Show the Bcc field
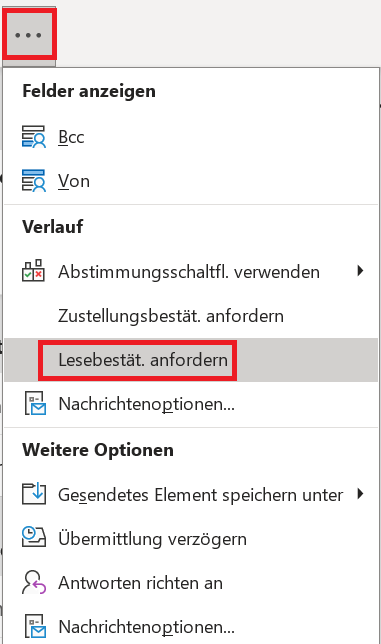Viewport: 381px width, 644px height. (x=191, y=137)
